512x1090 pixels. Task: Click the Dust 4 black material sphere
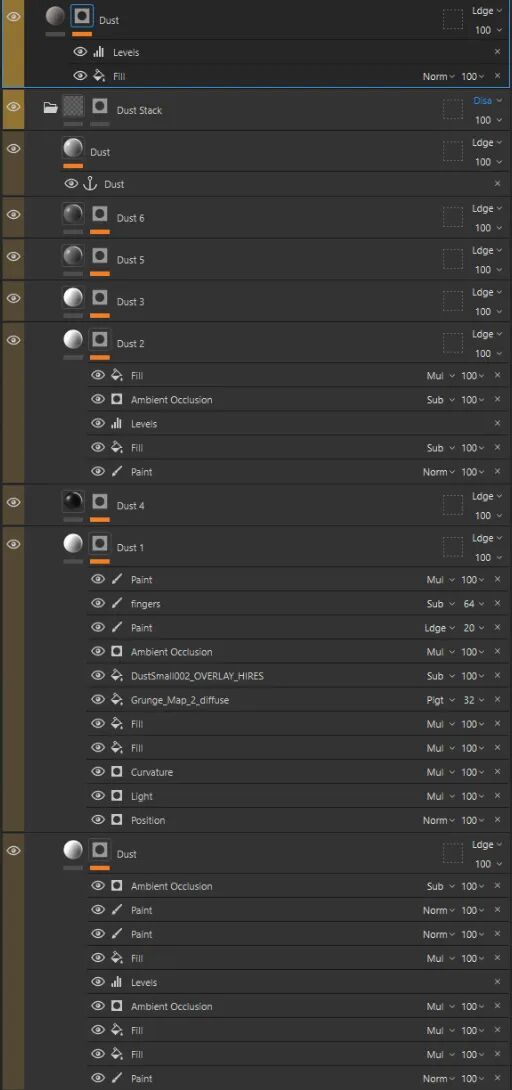[x=73, y=501]
